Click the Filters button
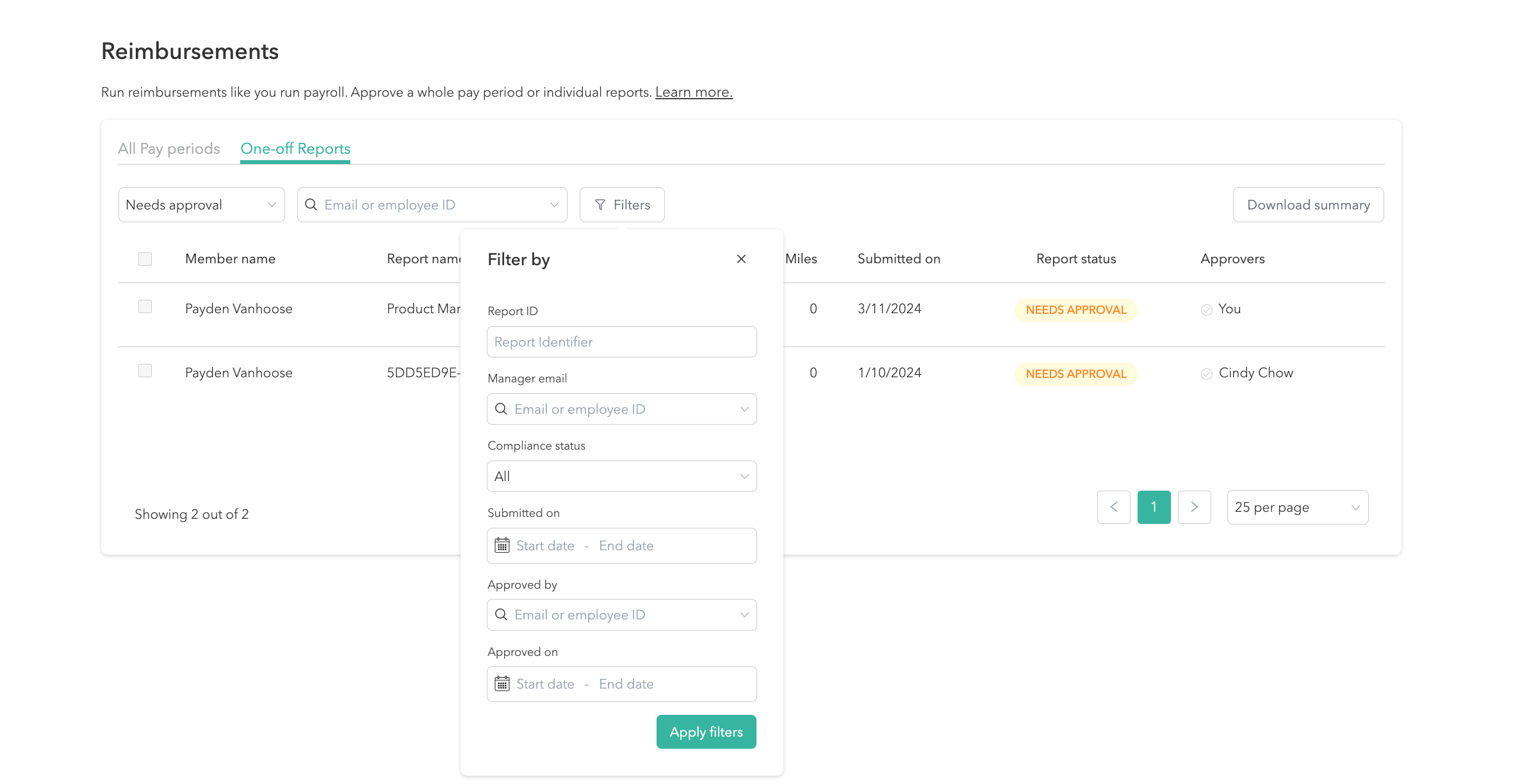Image resolution: width=1536 pixels, height=784 pixels. [622, 205]
